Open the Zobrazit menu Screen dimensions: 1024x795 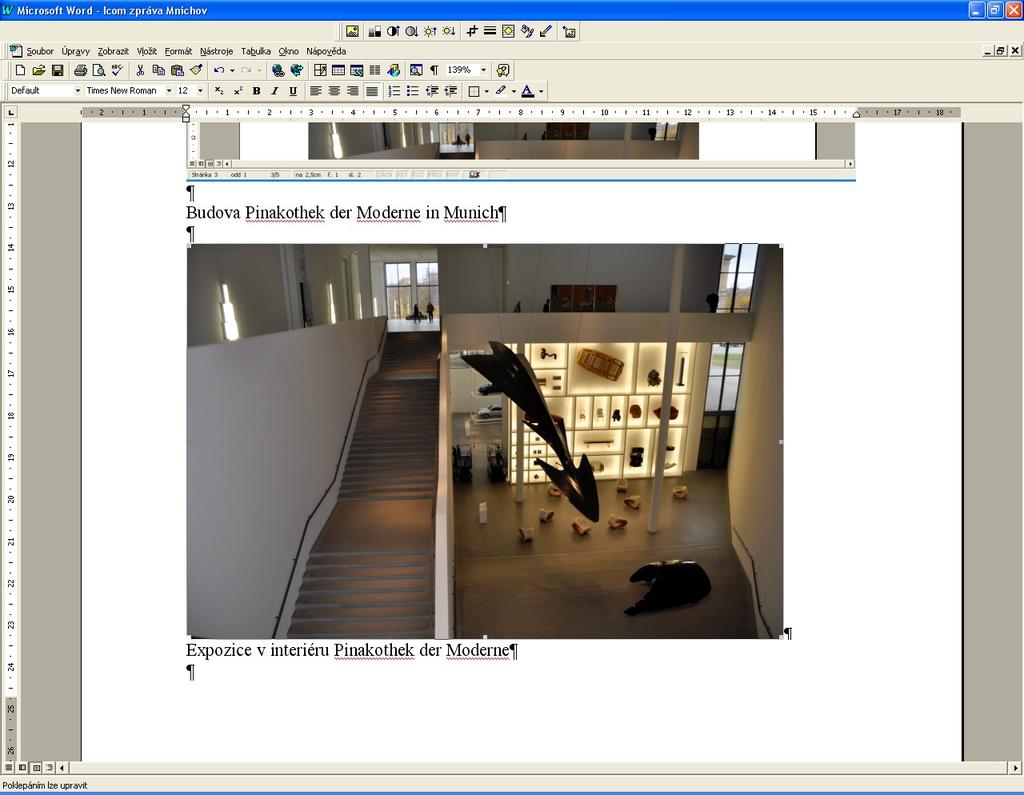coord(113,51)
